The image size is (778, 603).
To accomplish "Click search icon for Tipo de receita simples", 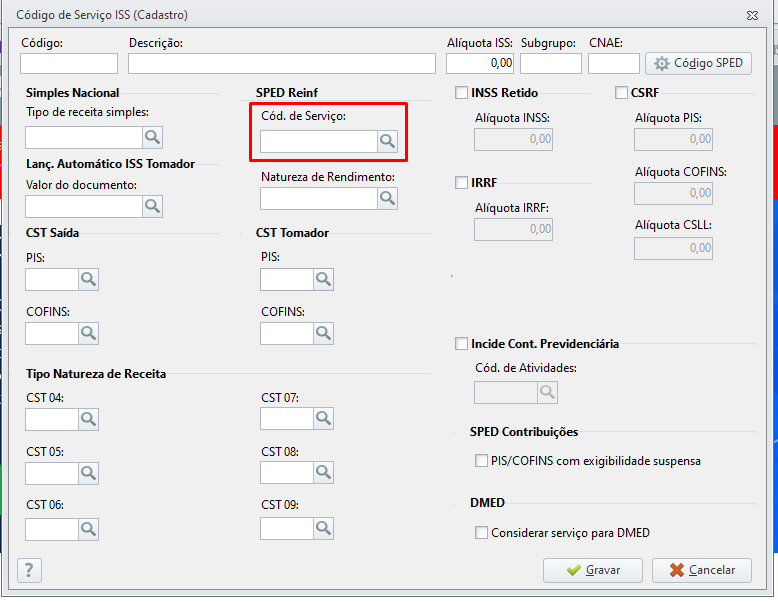I will click(152, 137).
